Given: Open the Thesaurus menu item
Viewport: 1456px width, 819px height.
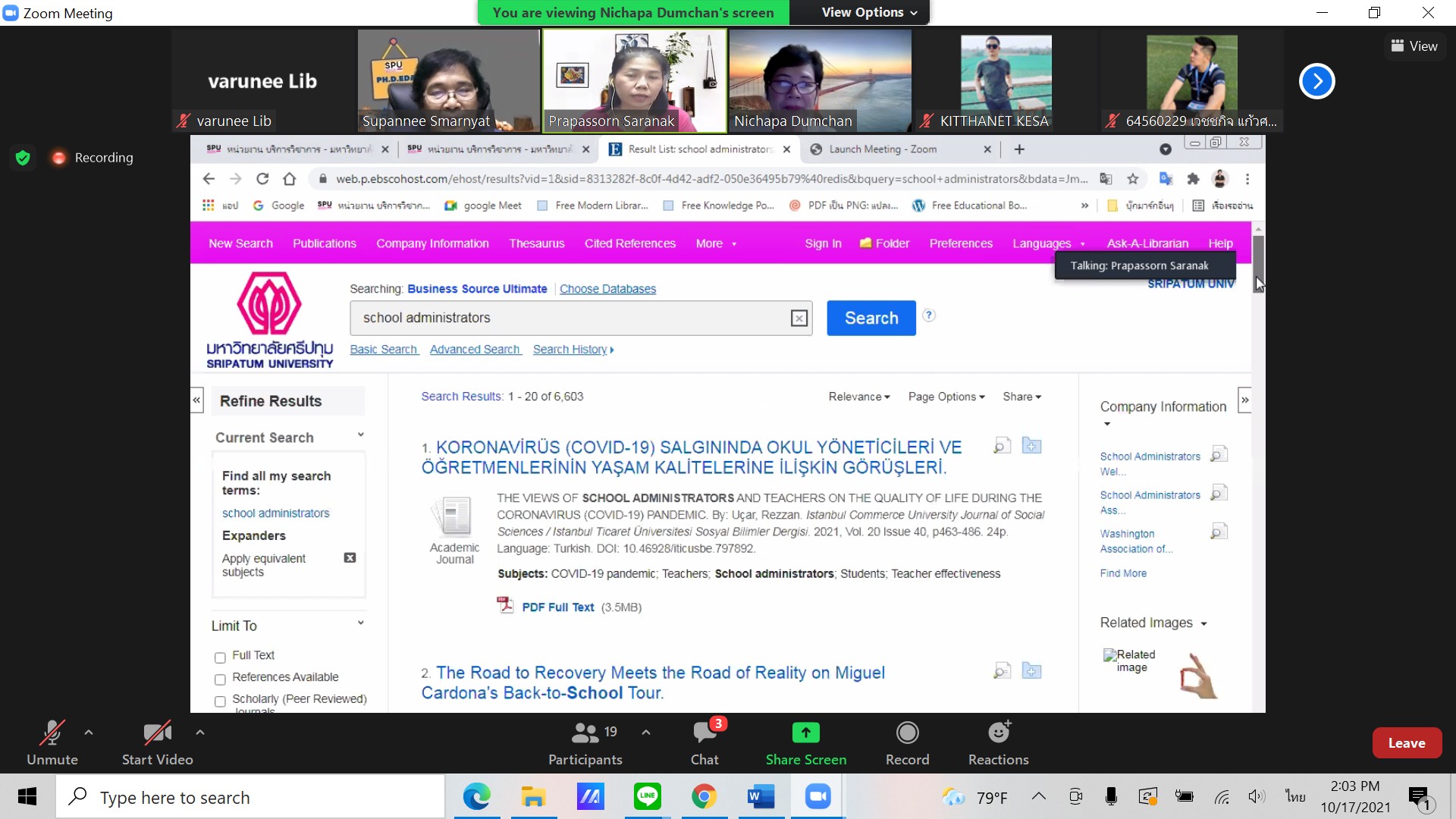Looking at the screenshot, I should (536, 243).
